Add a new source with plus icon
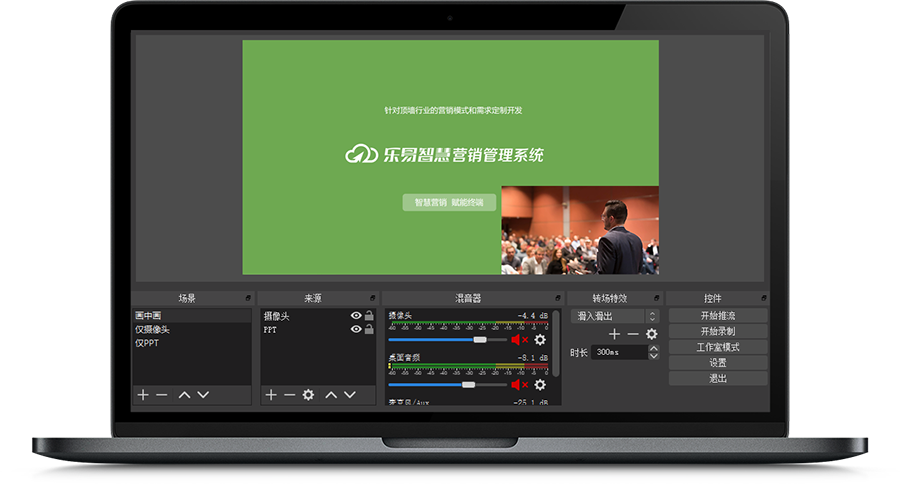This screenshot has width=900, height=487. click(x=271, y=395)
